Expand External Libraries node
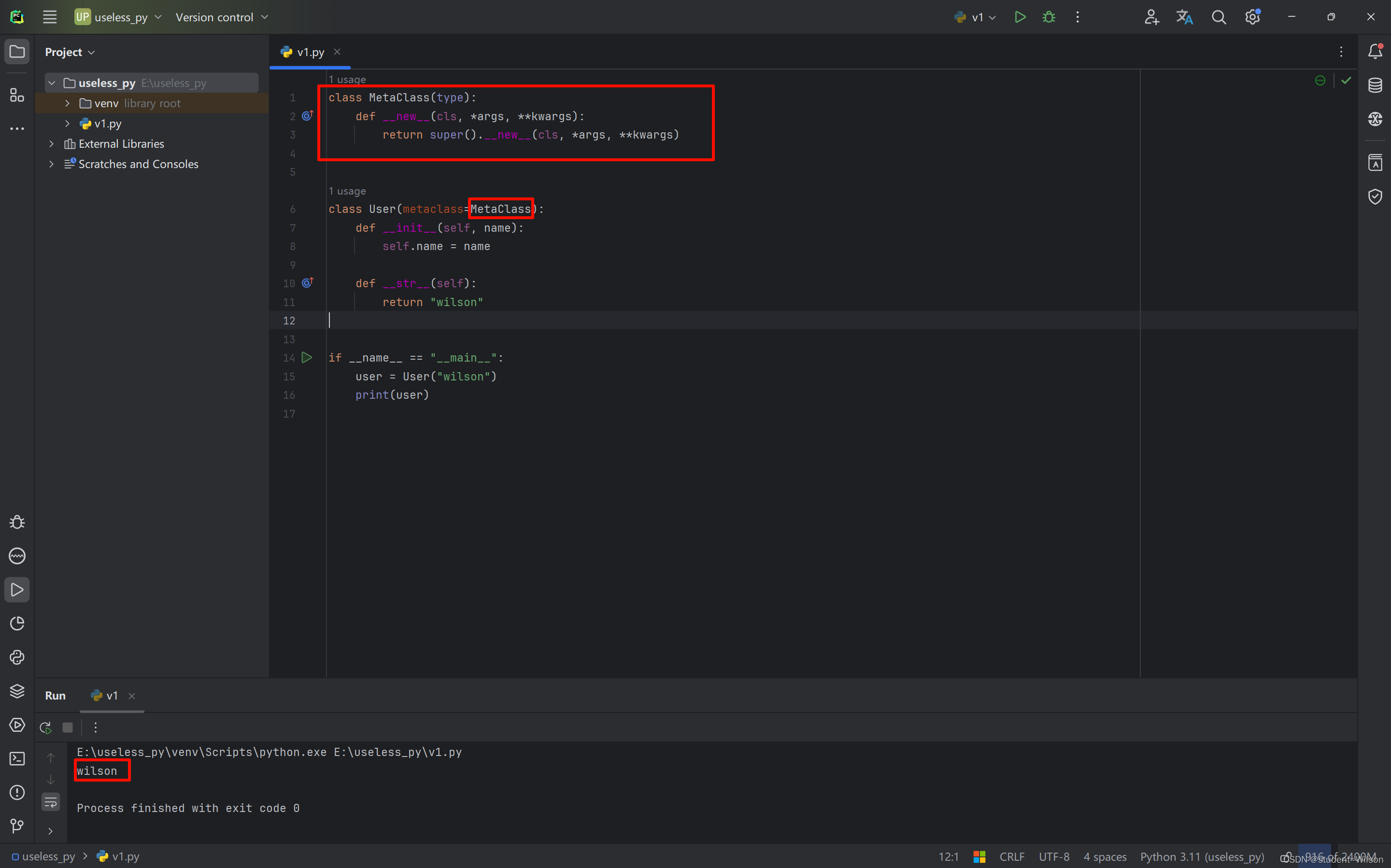This screenshot has height=868, width=1391. point(52,143)
